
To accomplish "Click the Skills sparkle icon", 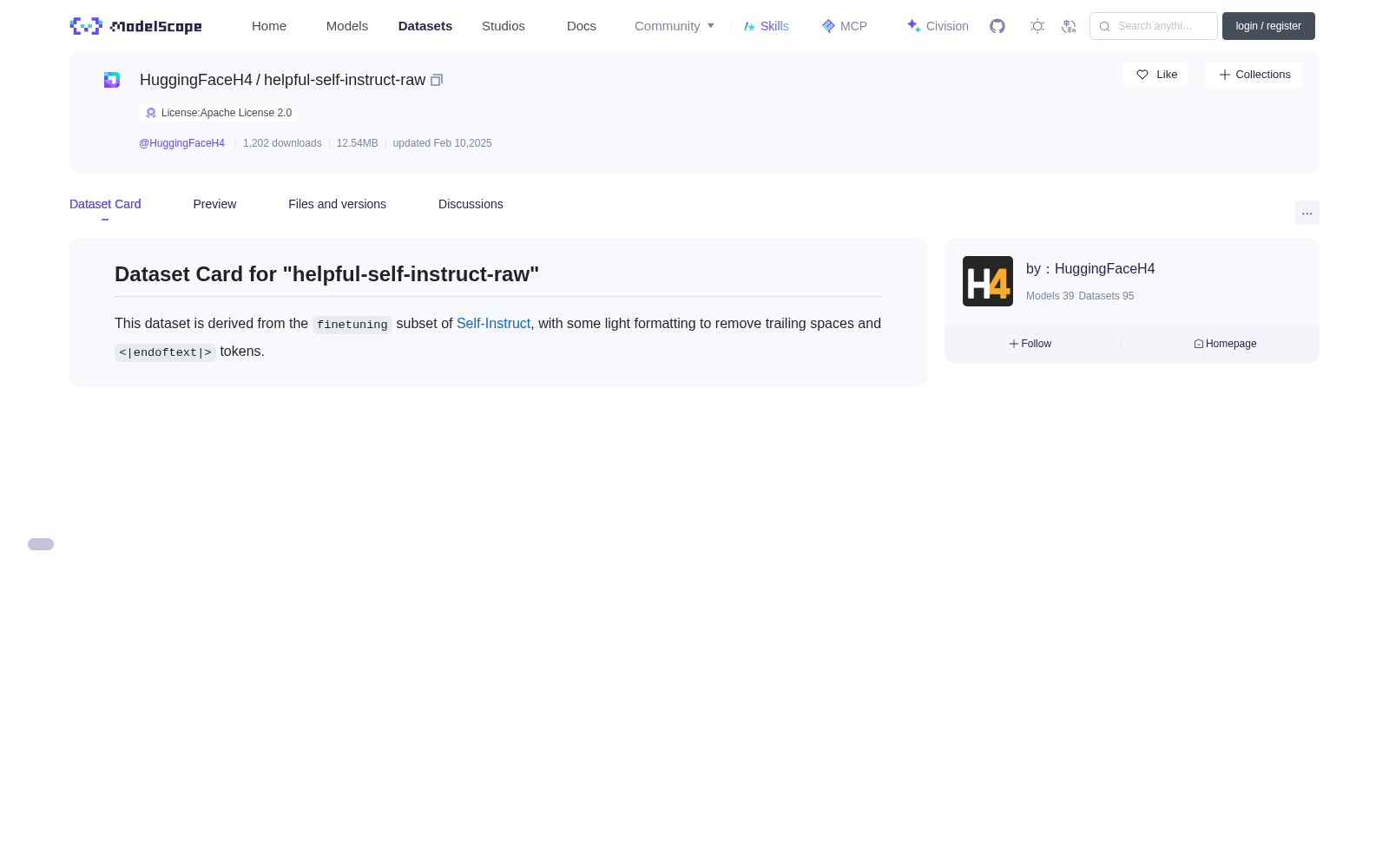I will 749,26.
